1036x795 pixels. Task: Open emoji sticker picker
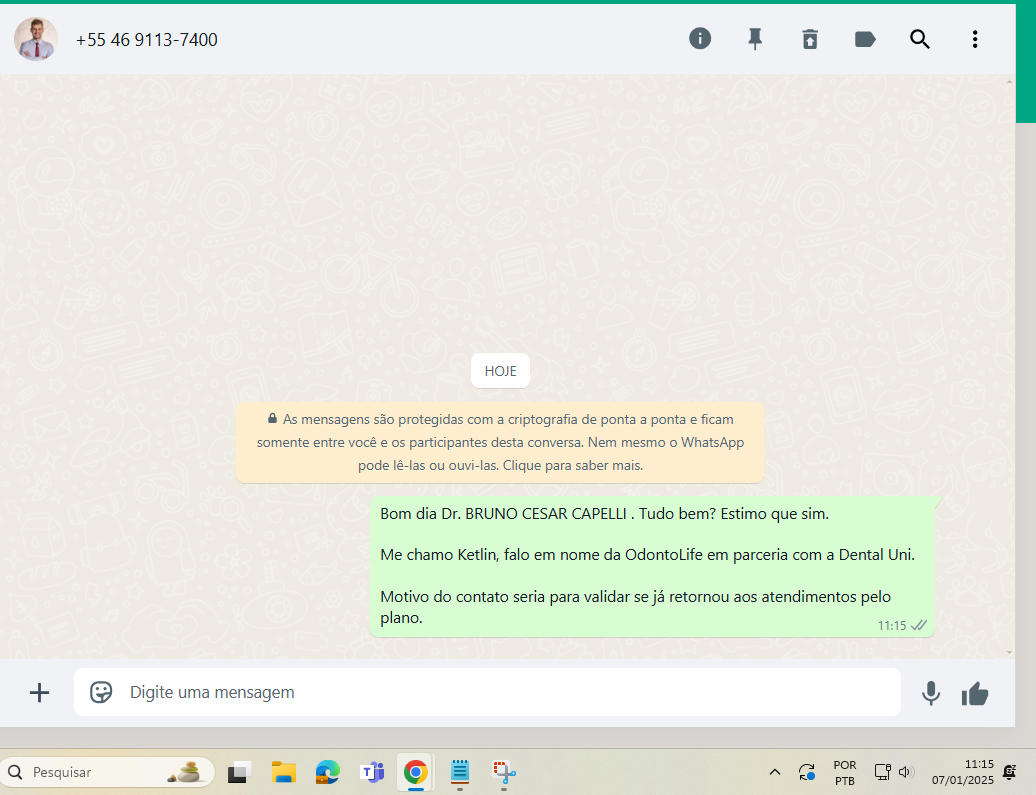tap(101, 693)
